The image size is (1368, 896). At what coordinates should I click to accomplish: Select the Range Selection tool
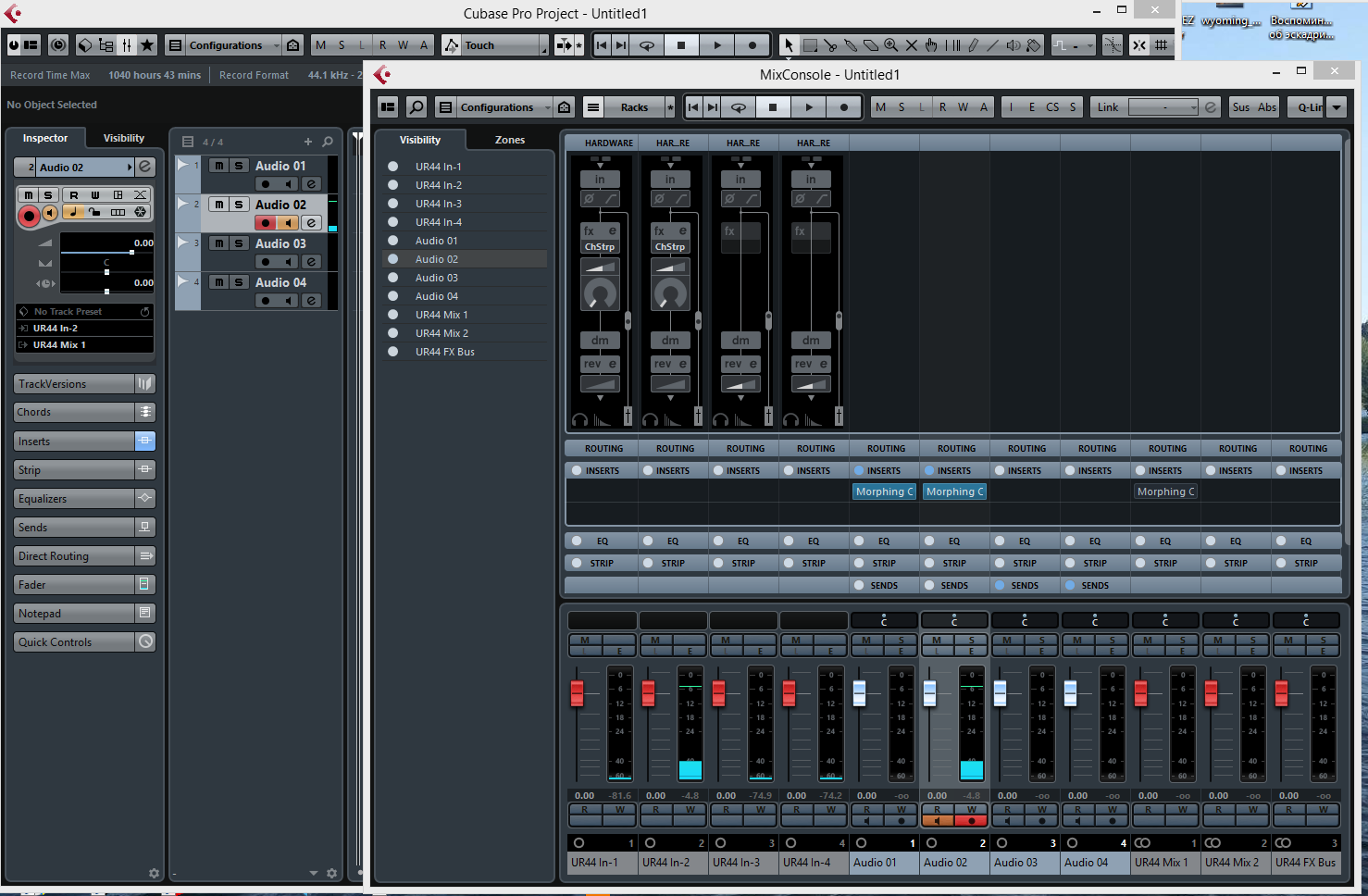[x=810, y=45]
